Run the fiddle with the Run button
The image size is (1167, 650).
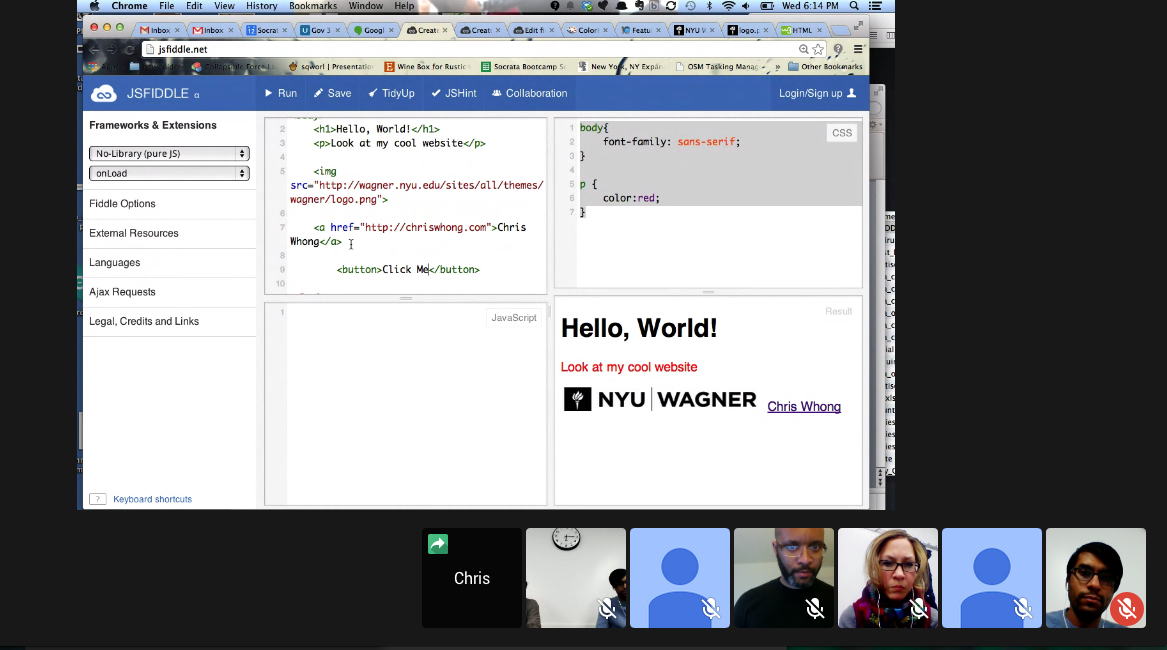coord(280,93)
